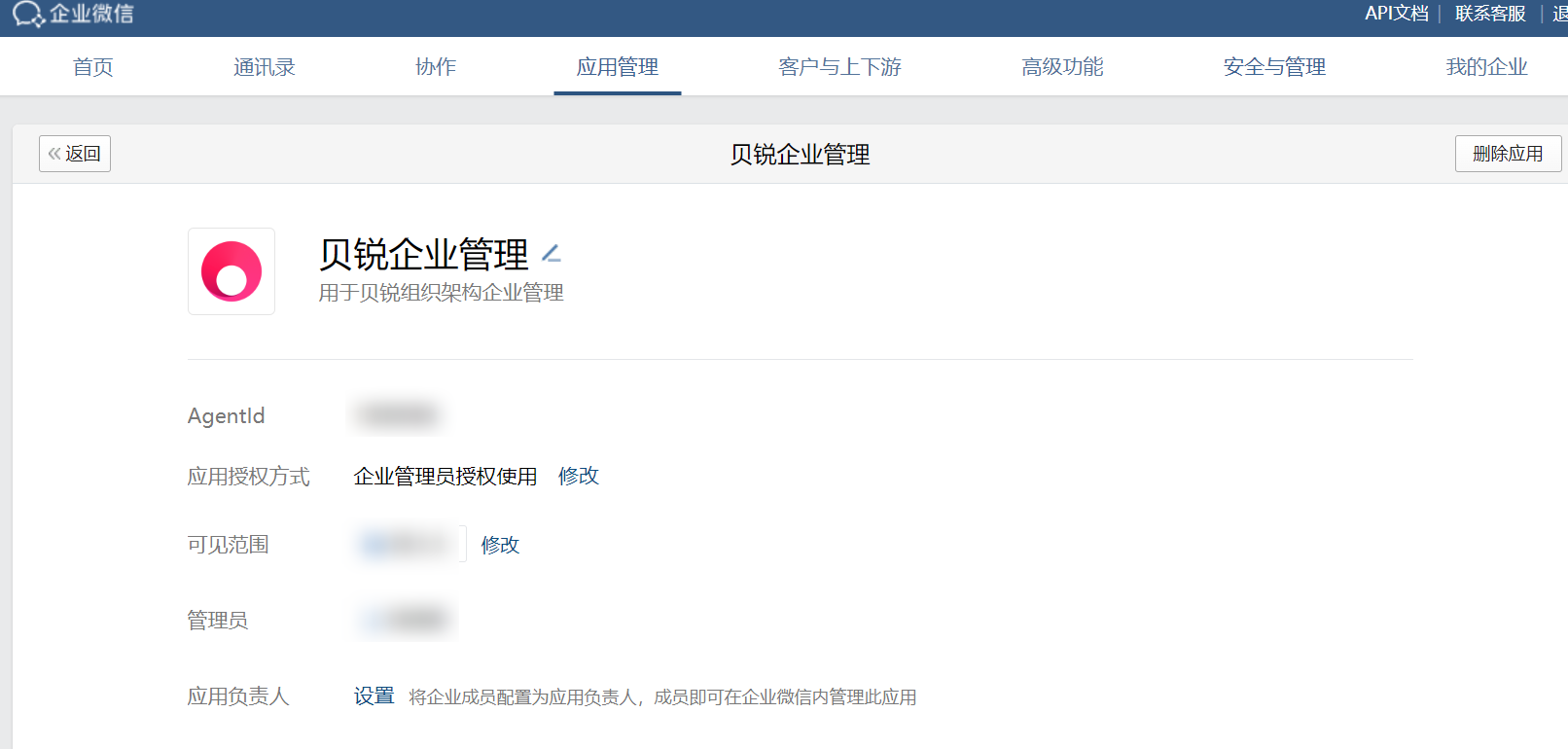Open the 协作 tab
The height and width of the screenshot is (749, 1568).
436,67
